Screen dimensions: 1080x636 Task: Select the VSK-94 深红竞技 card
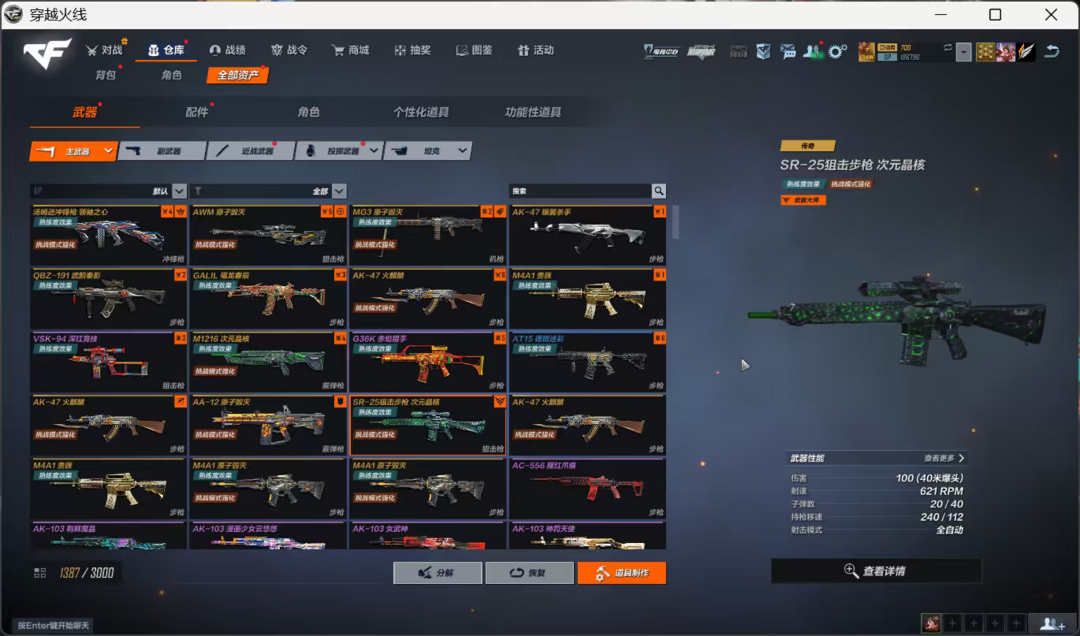108,362
